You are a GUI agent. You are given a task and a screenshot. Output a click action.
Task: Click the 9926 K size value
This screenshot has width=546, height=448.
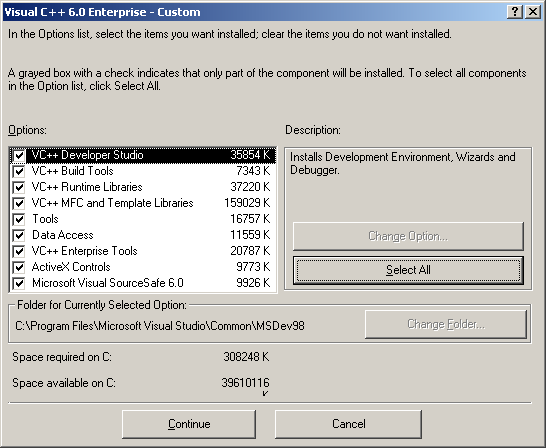coord(253,283)
